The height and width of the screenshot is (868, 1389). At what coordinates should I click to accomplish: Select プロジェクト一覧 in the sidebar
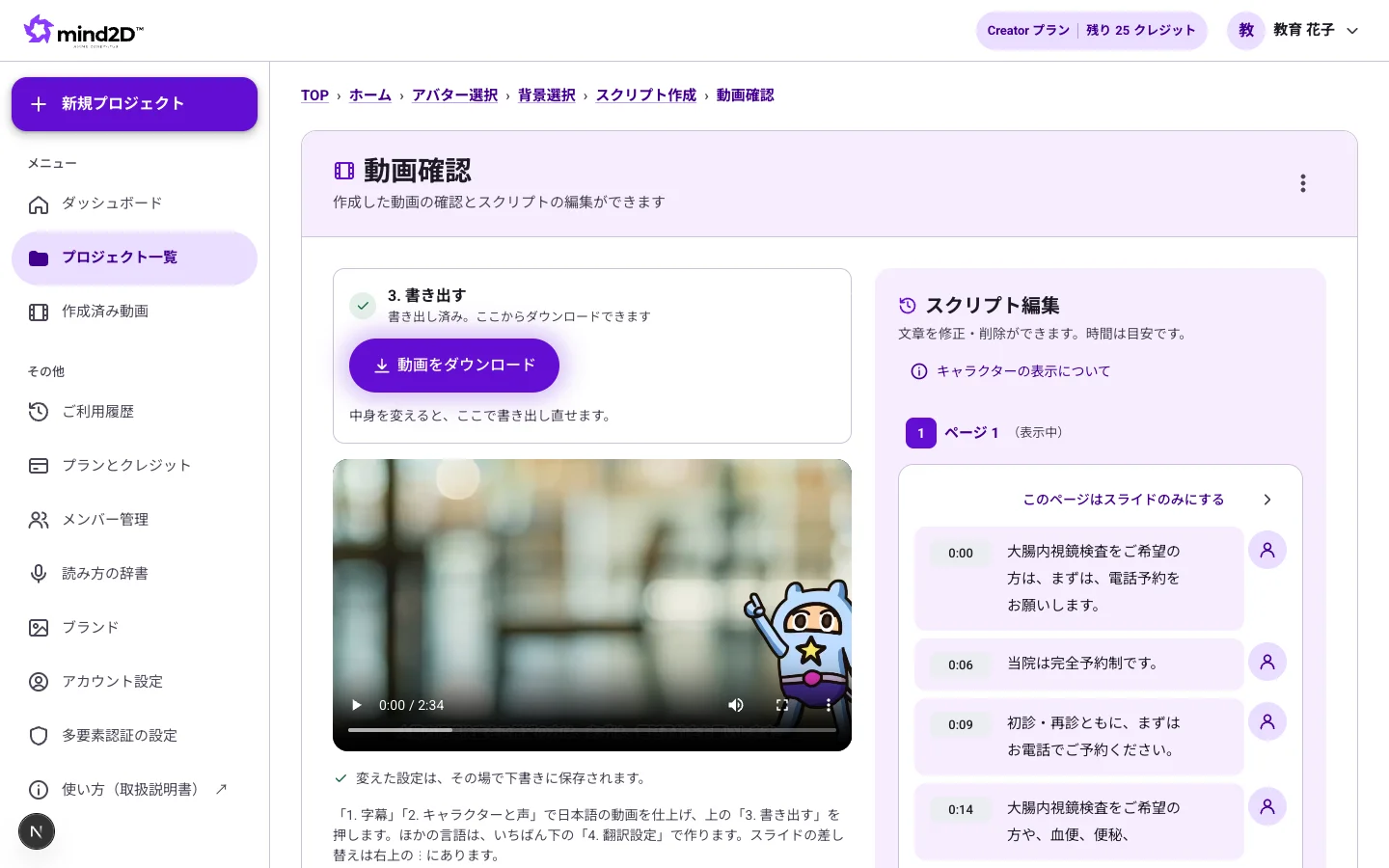point(134,258)
